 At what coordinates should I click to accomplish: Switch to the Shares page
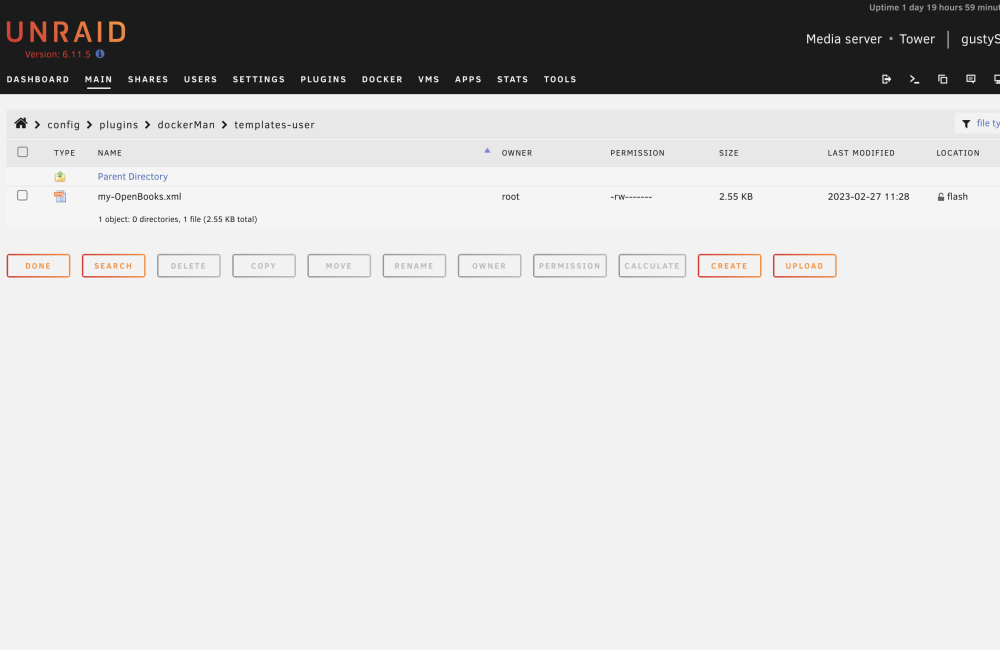coord(148,79)
